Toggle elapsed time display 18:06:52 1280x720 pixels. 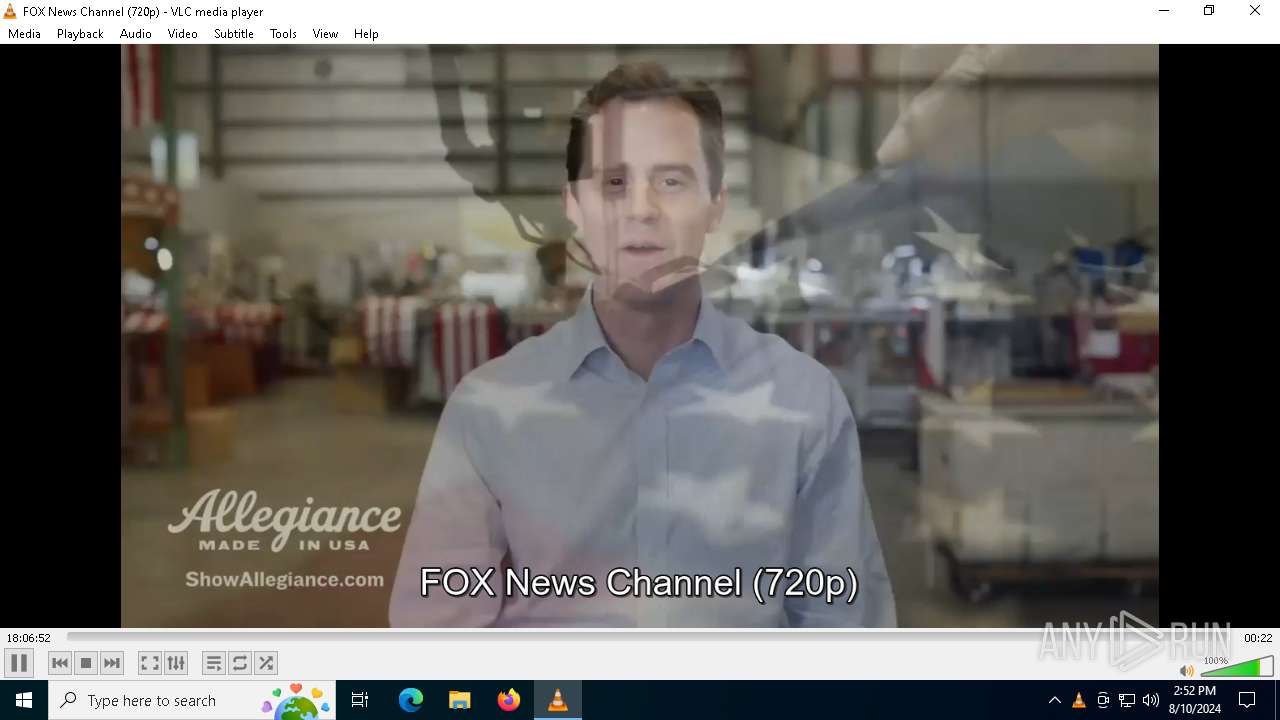pos(29,638)
